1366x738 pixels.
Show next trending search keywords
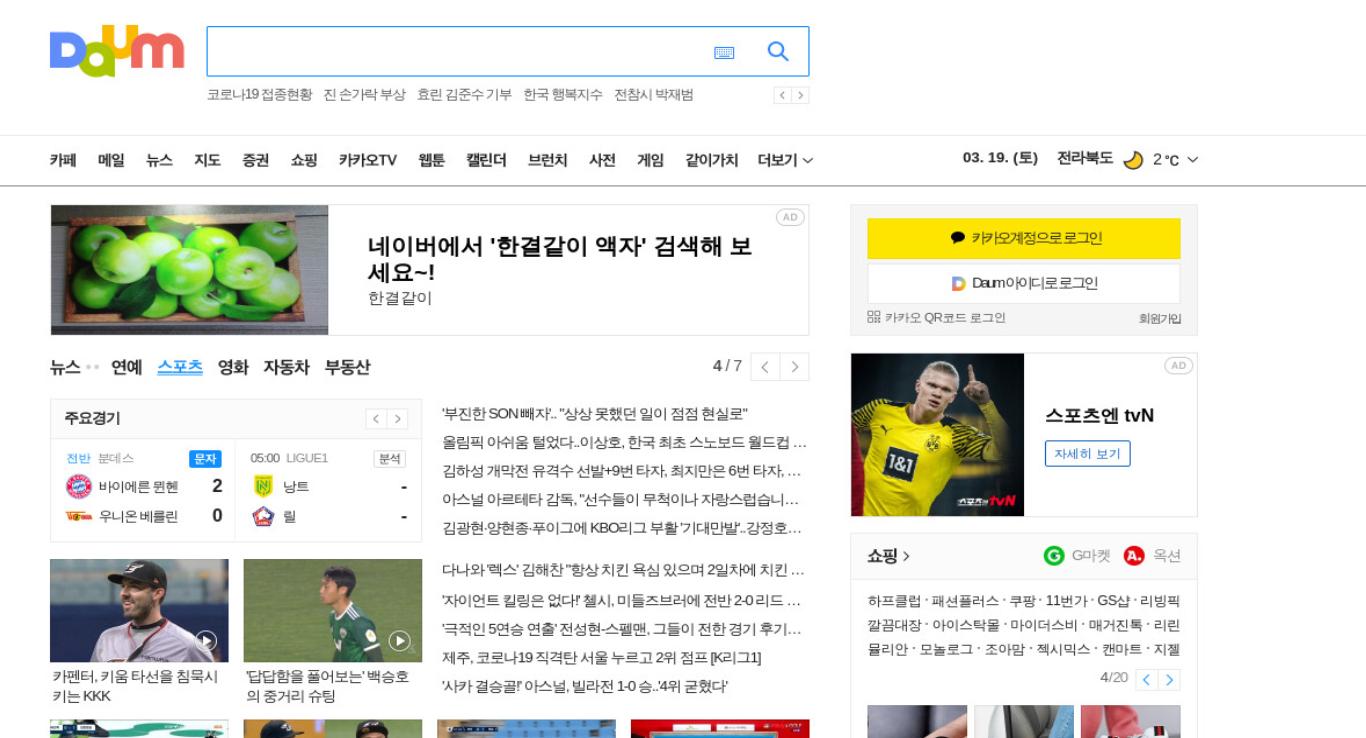coord(800,95)
